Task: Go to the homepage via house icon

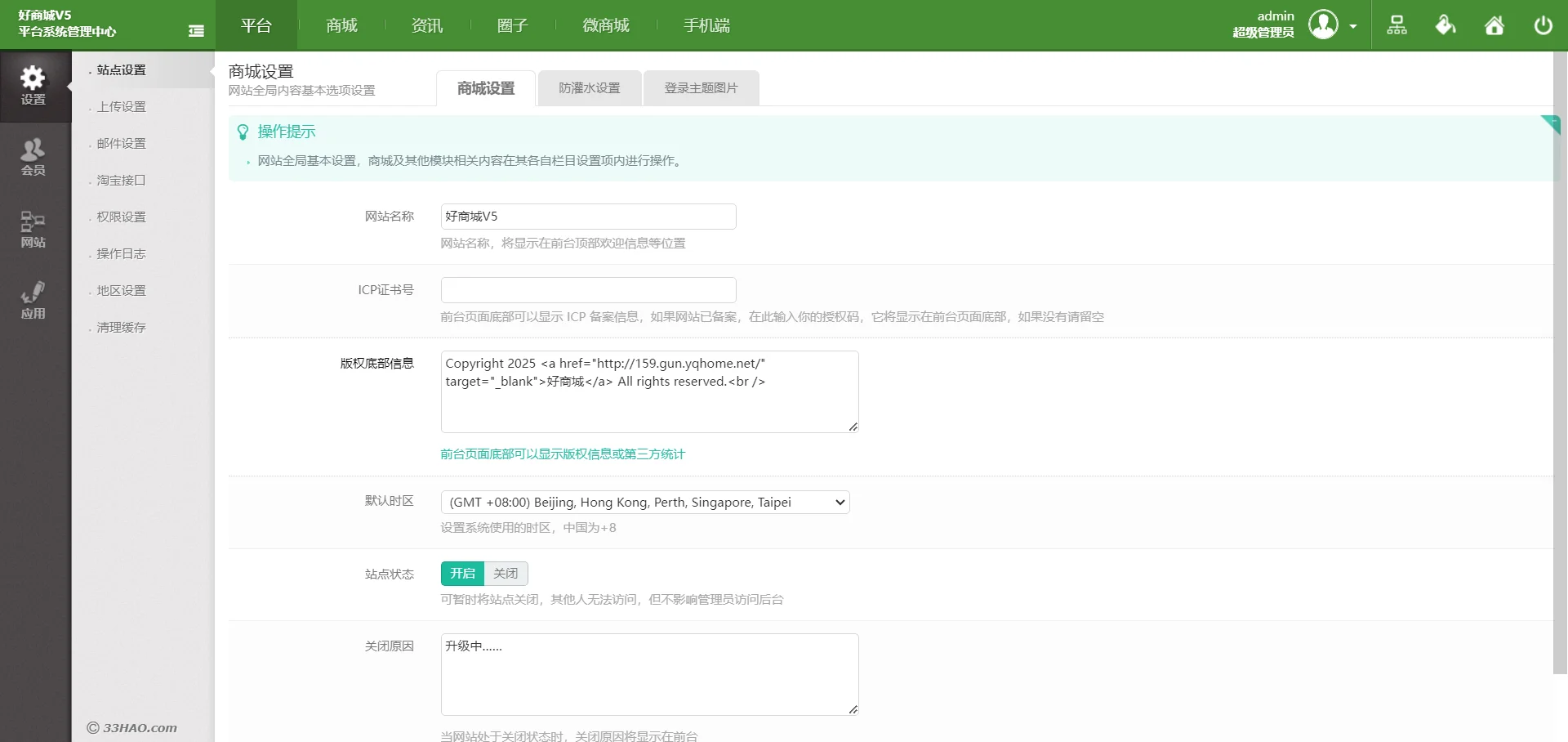Action: point(1494,25)
